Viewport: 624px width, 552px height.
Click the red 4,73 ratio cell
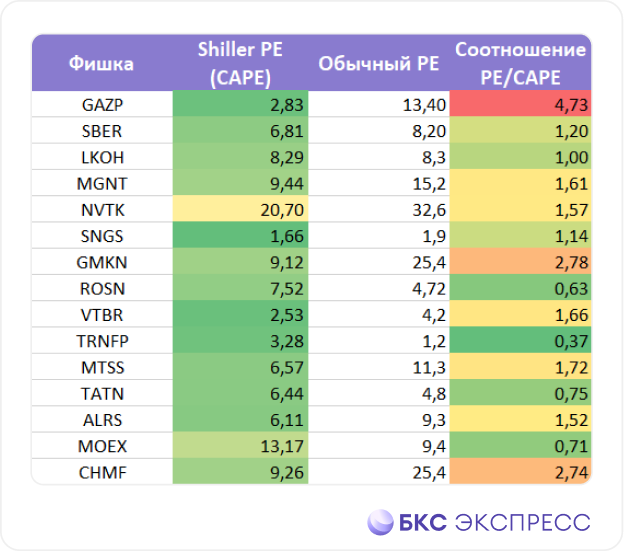tap(520, 104)
